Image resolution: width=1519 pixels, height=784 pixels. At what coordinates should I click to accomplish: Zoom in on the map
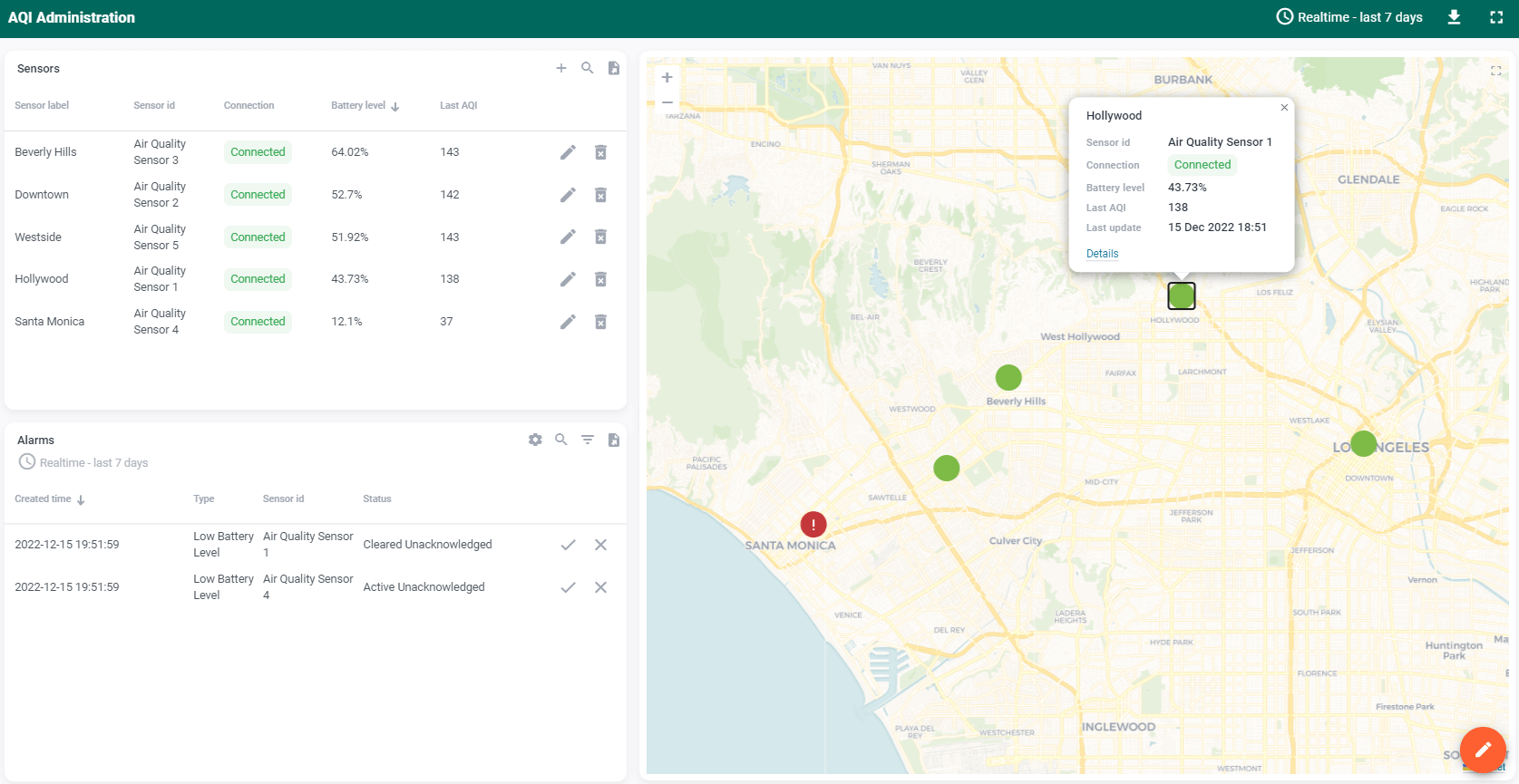pos(667,78)
